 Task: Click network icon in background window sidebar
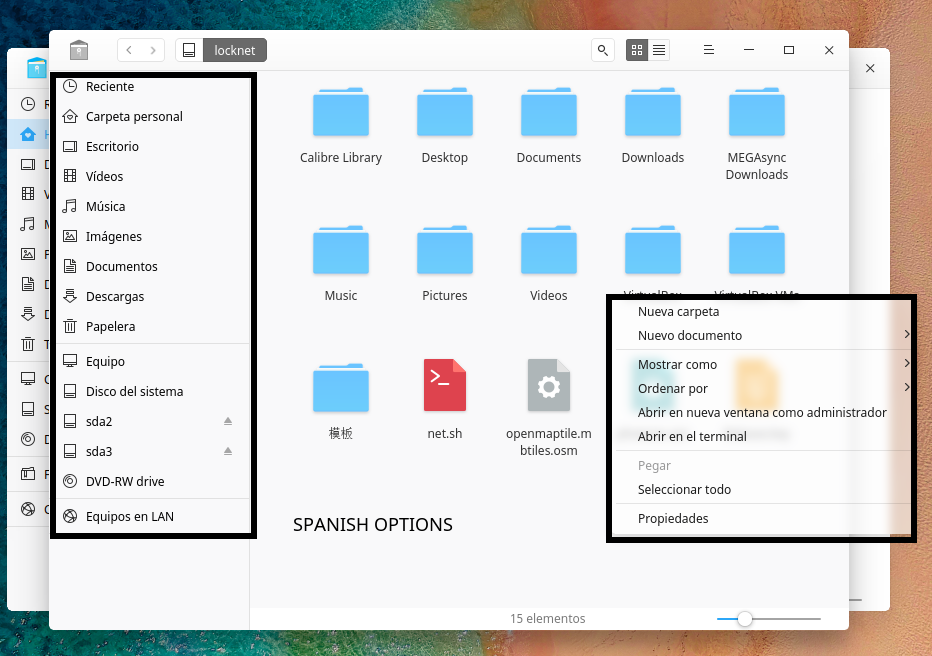28,509
